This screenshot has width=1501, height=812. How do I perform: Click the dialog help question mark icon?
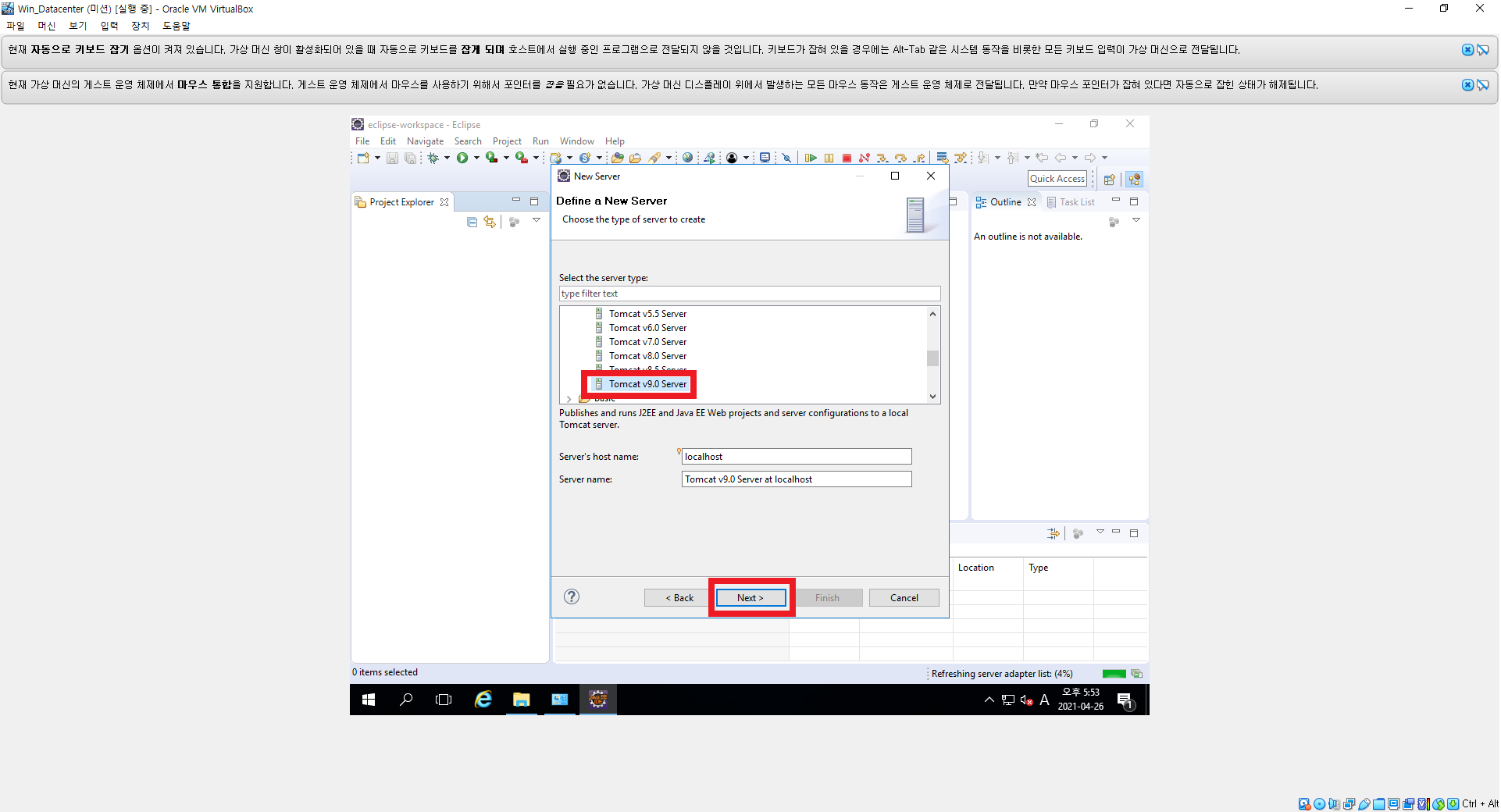[x=572, y=597]
